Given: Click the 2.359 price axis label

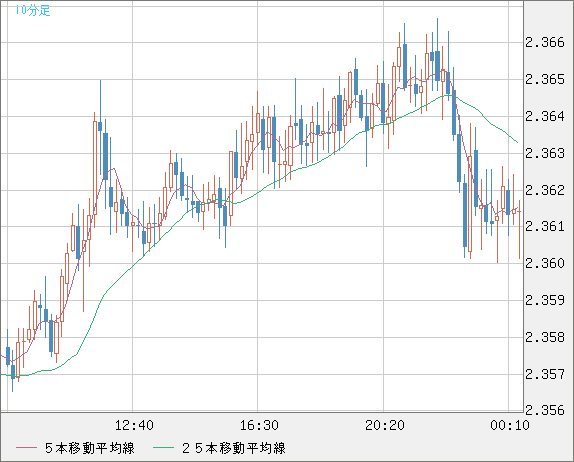Looking at the screenshot, I should click(545, 300).
